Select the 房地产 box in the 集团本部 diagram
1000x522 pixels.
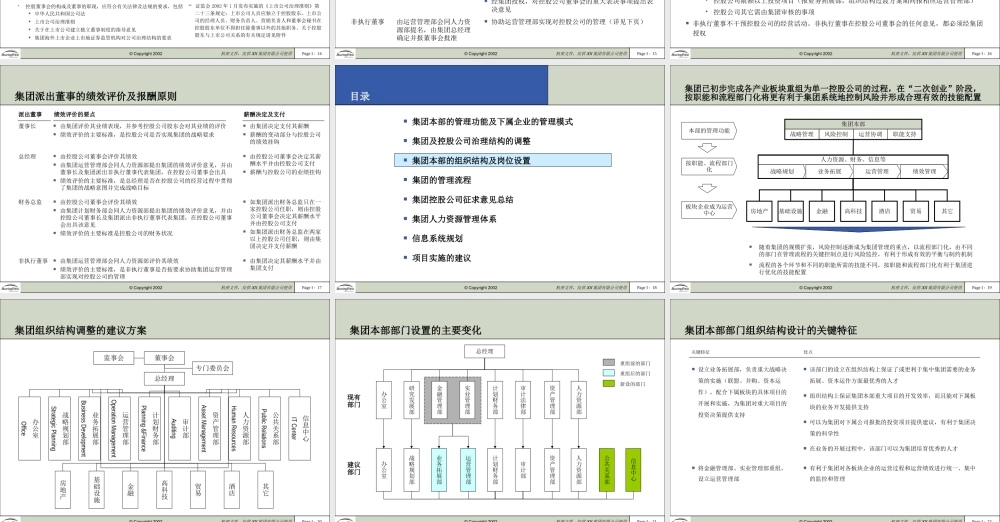[759, 211]
